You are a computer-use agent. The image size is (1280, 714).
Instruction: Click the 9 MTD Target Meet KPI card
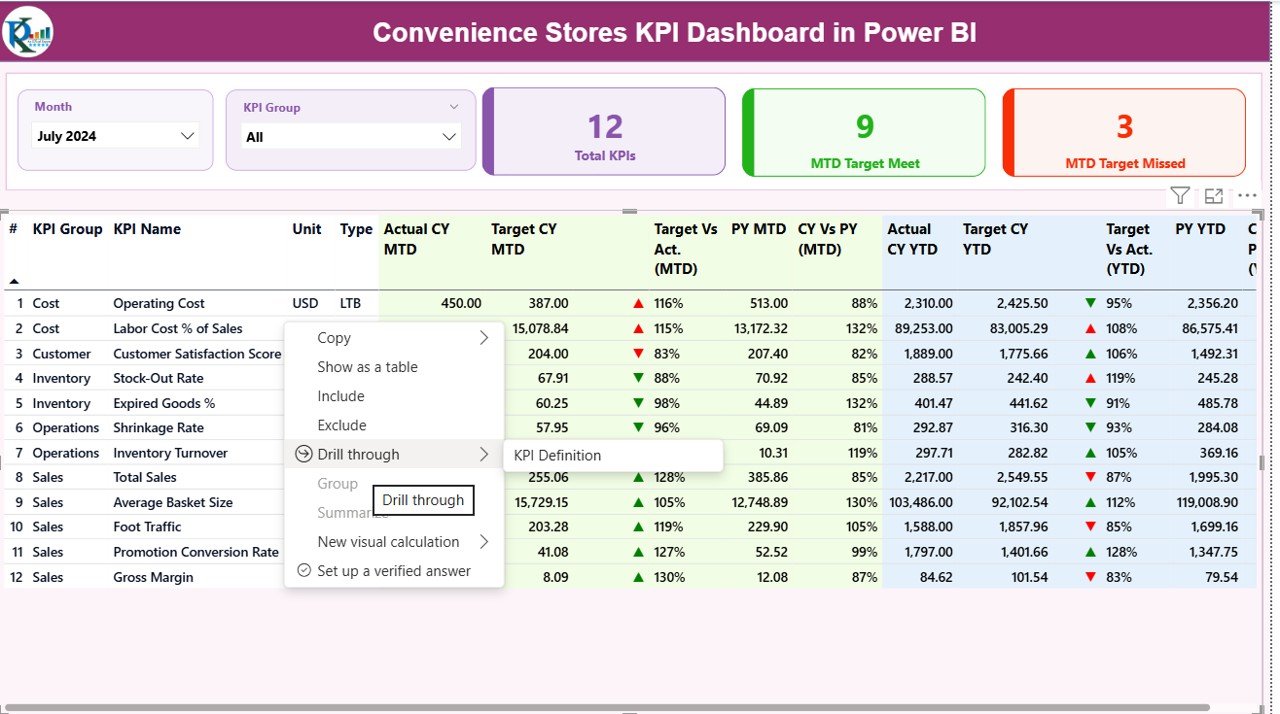[x=863, y=132]
